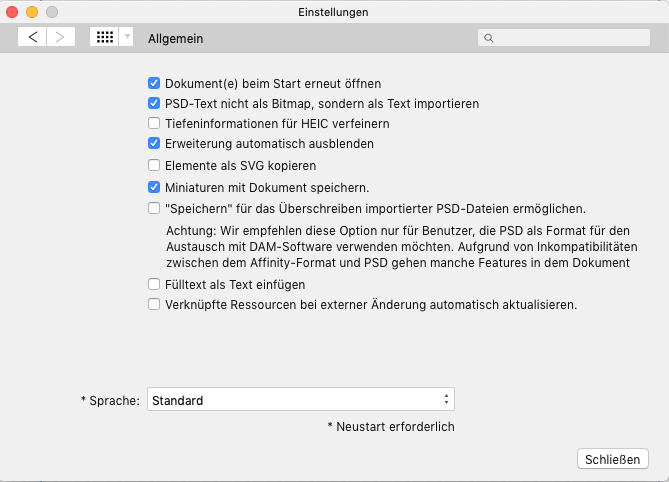The image size is (669, 482).
Task: Disable Dokument(e) beim Start erneut öffnen
Action: pos(154,84)
